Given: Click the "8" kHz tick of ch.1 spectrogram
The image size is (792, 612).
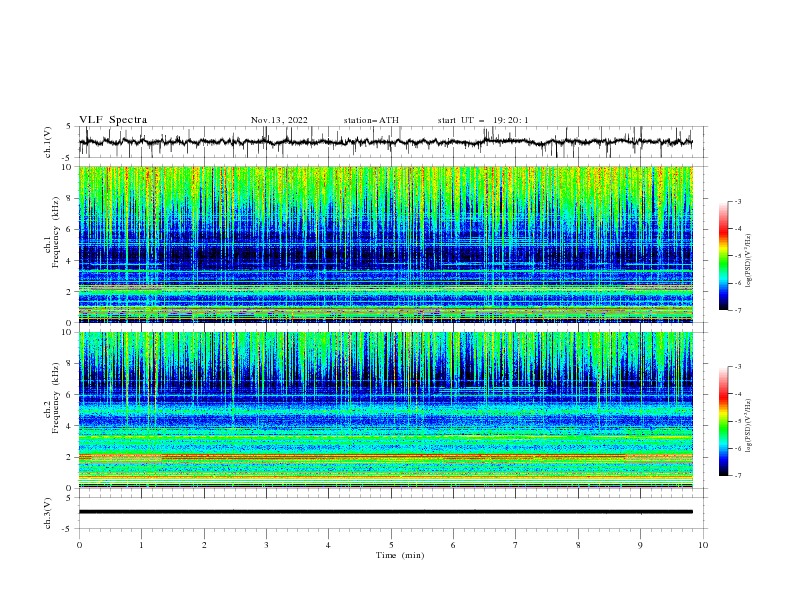Looking at the screenshot, I should pyautogui.click(x=70, y=198).
